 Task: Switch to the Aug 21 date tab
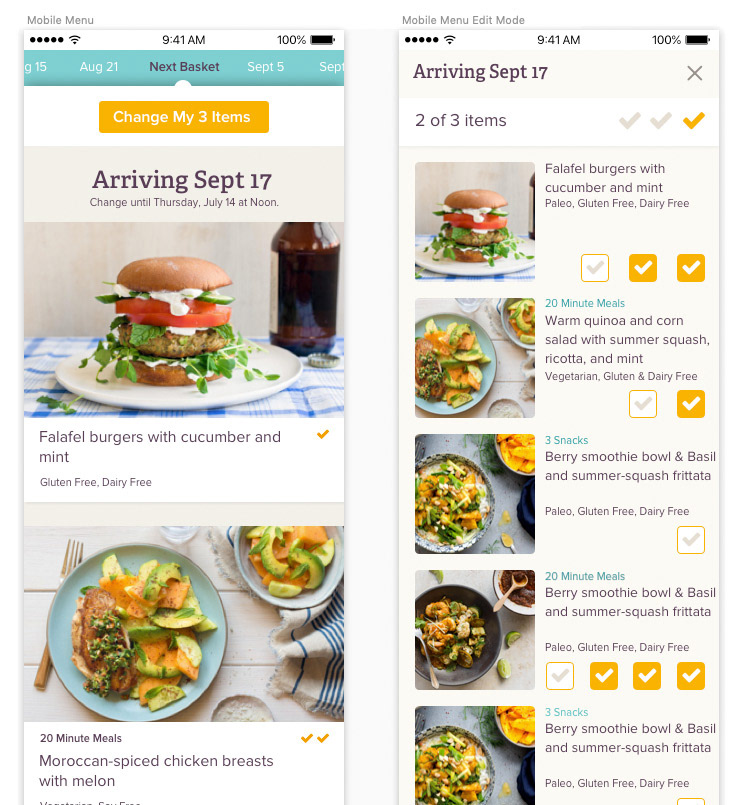tap(99, 67)
